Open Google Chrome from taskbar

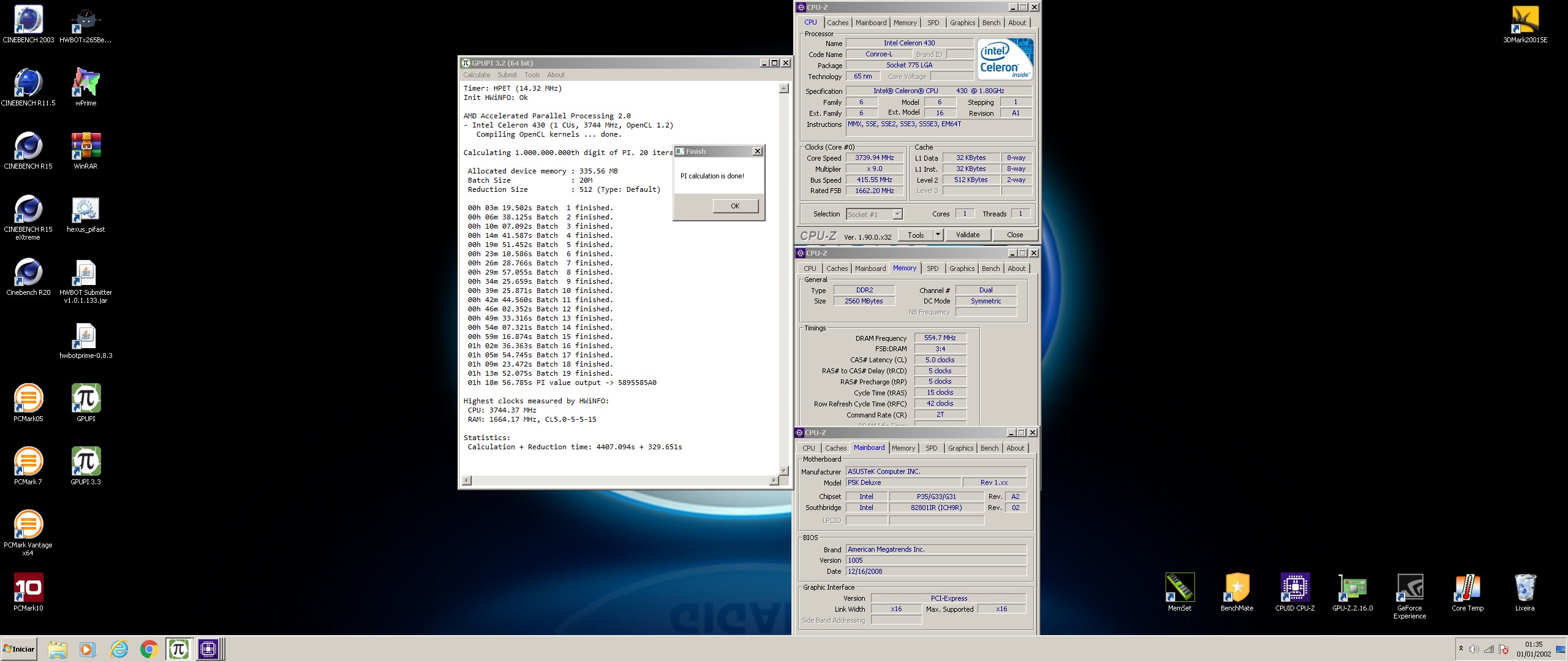149,649
